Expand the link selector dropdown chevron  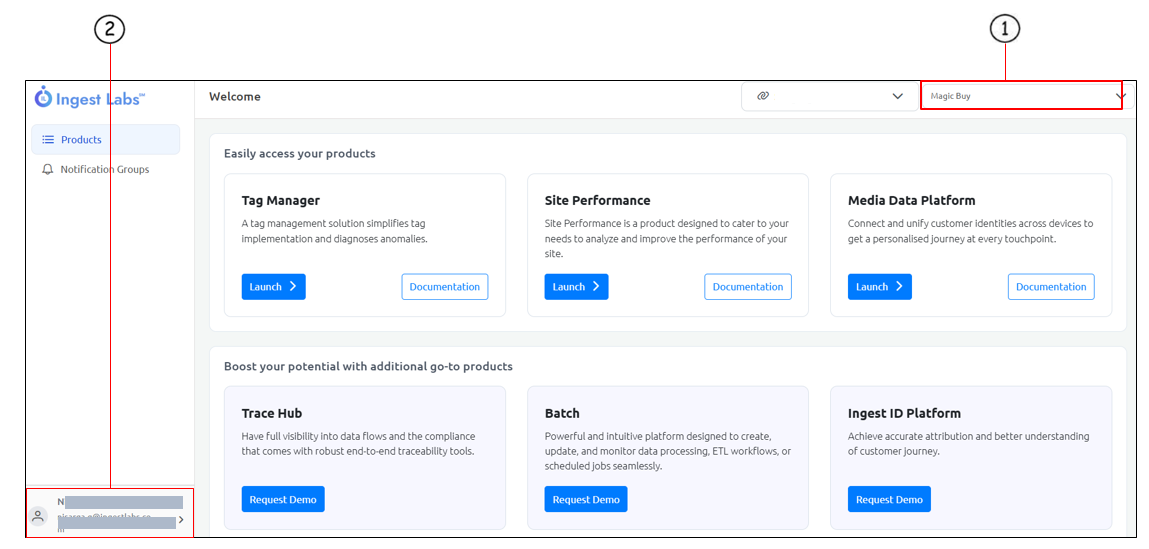tap(897, 96)
